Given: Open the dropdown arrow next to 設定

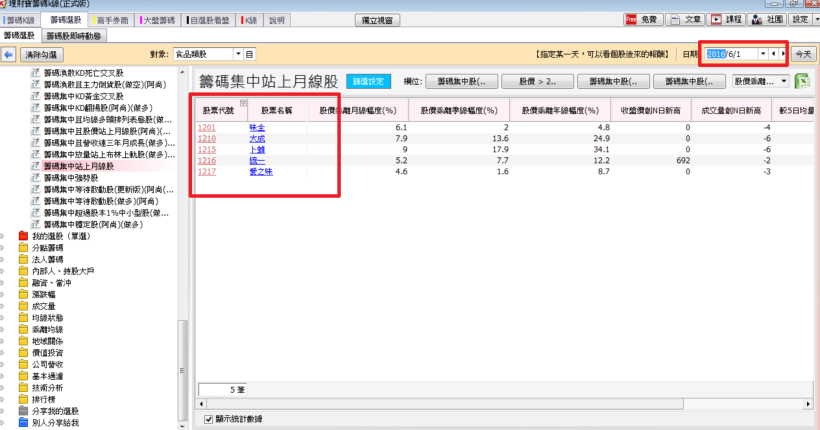Looking at the screenshot, I should [x=816, y=20].
